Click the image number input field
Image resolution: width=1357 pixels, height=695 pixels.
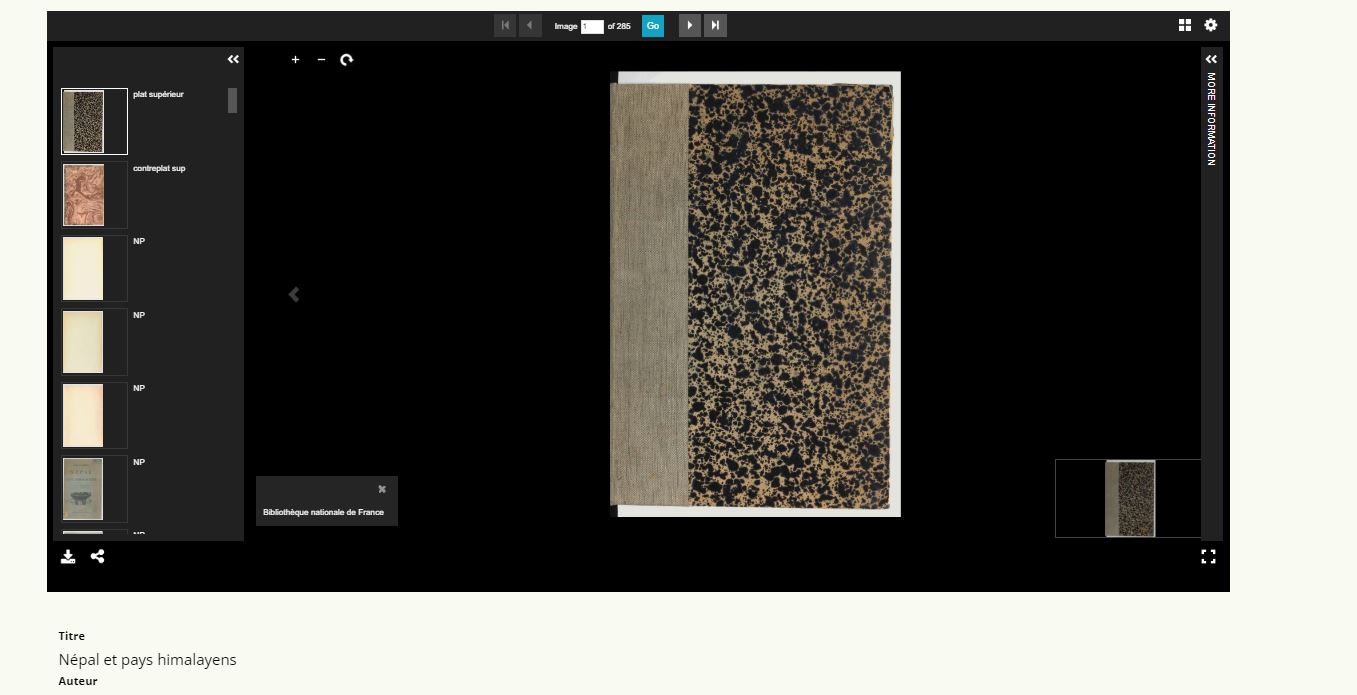[x=592, y=27]
